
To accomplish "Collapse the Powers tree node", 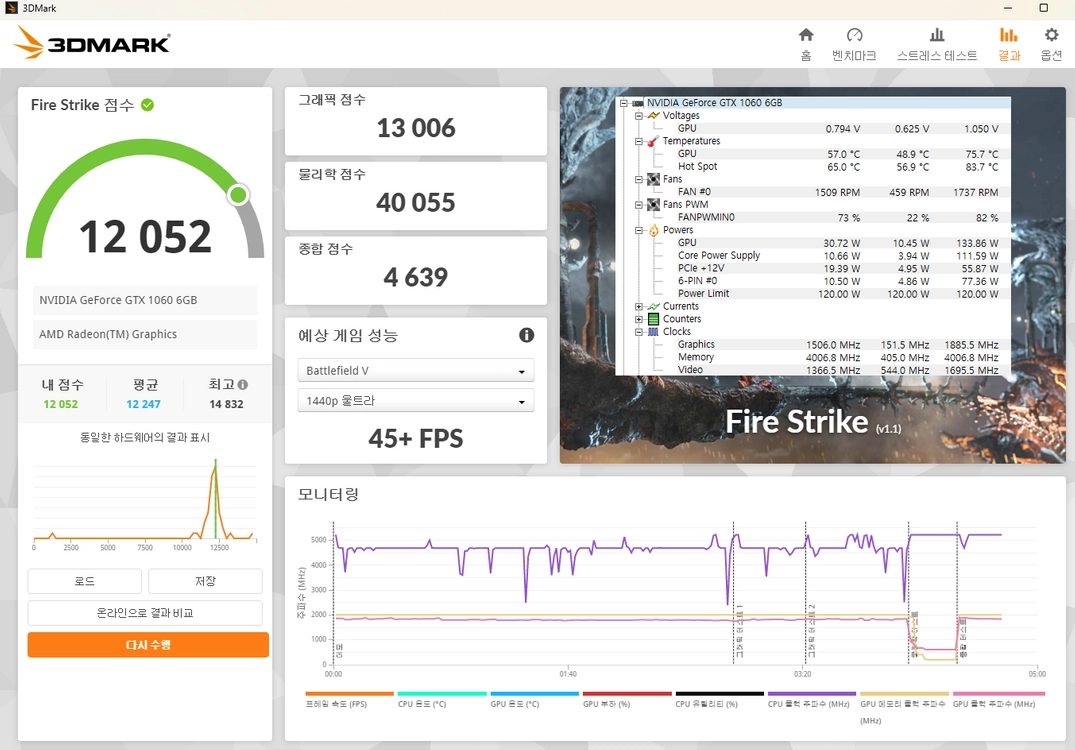I will (638, 230).
